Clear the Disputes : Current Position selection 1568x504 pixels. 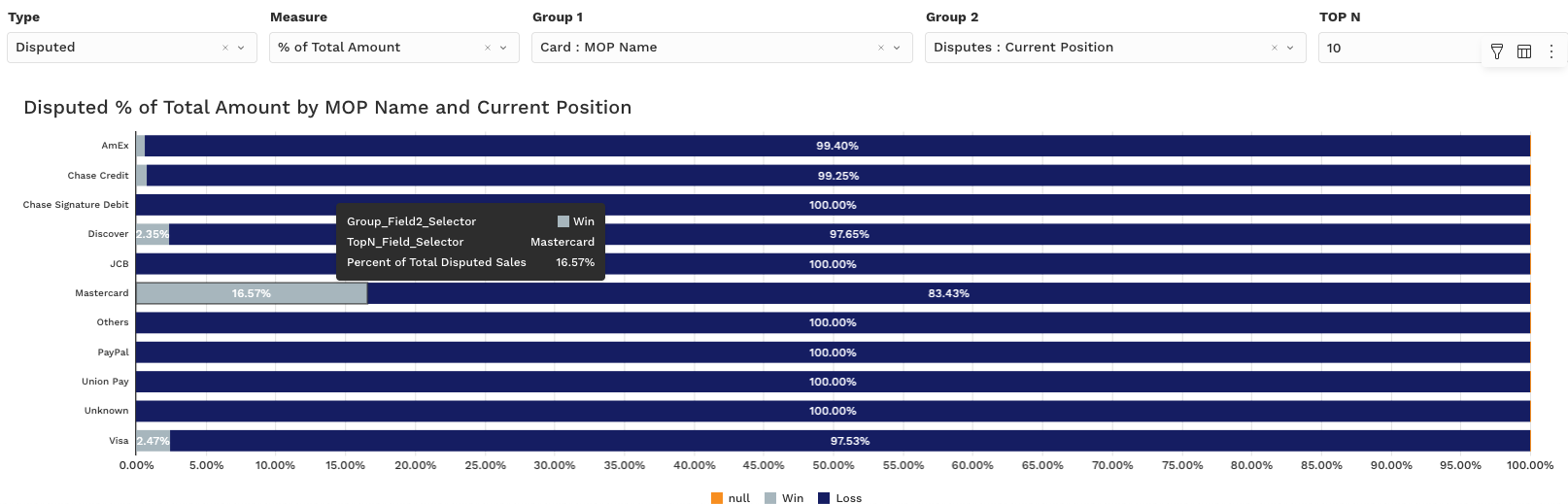coord(1275,48)
